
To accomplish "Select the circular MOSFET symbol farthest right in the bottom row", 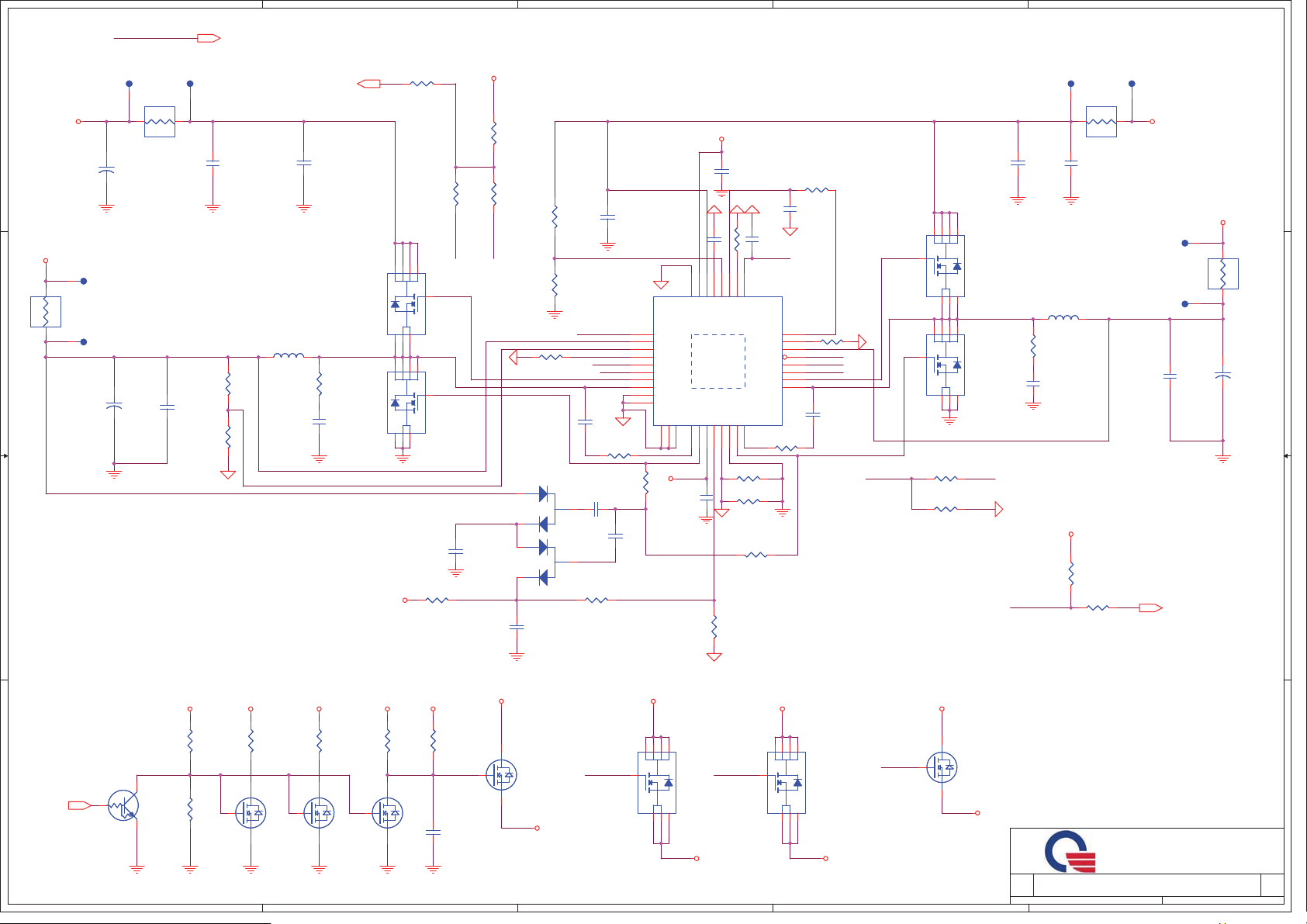I will (x=942, y=767).
